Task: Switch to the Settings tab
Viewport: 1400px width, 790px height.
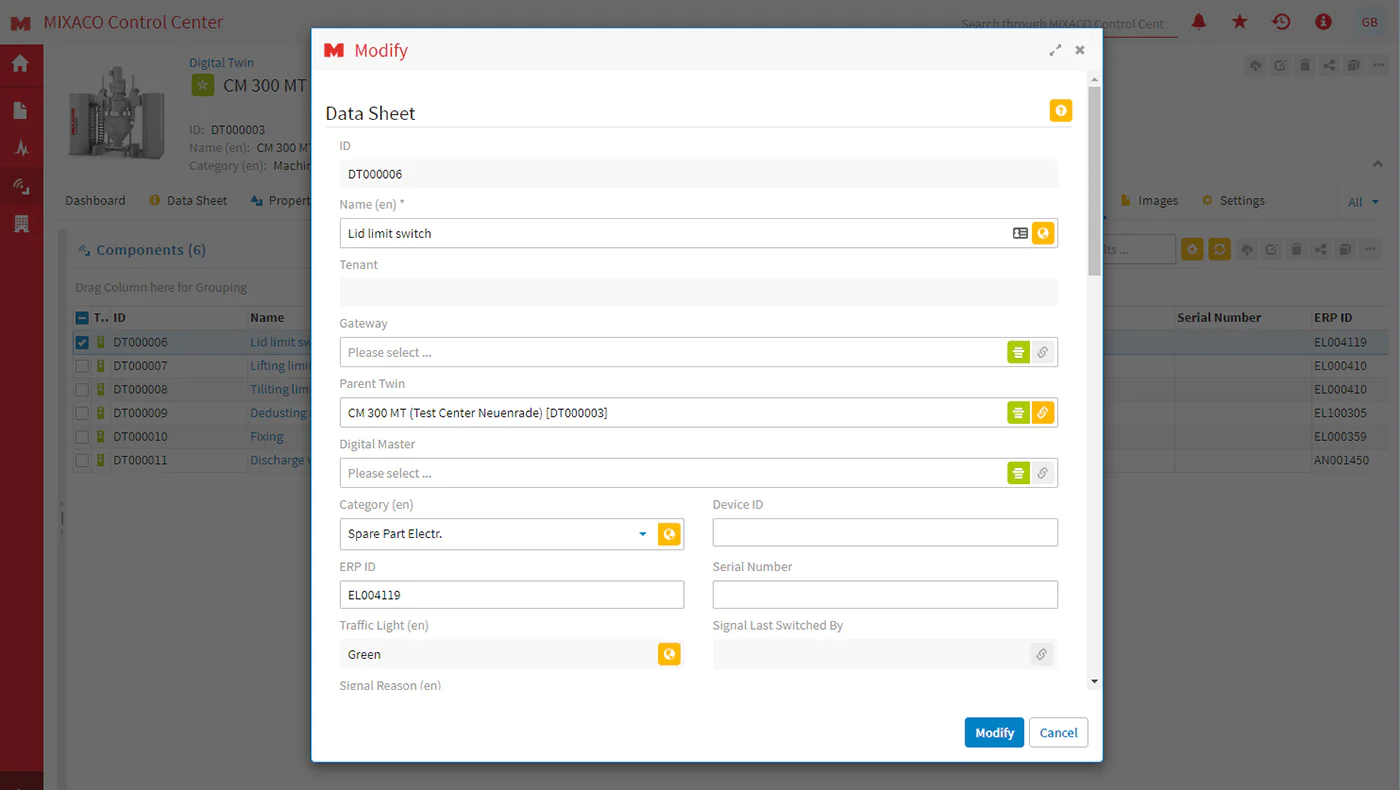Action: (x=1233, y=201)
